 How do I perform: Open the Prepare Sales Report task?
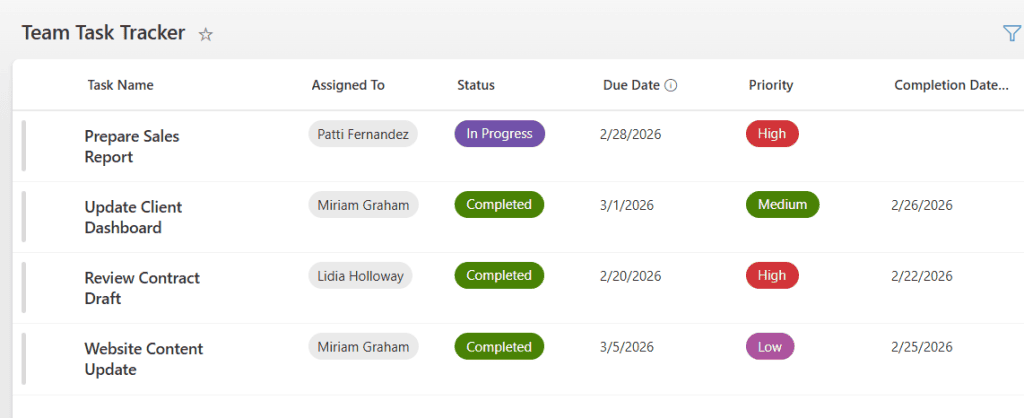[x=131, y=146]
